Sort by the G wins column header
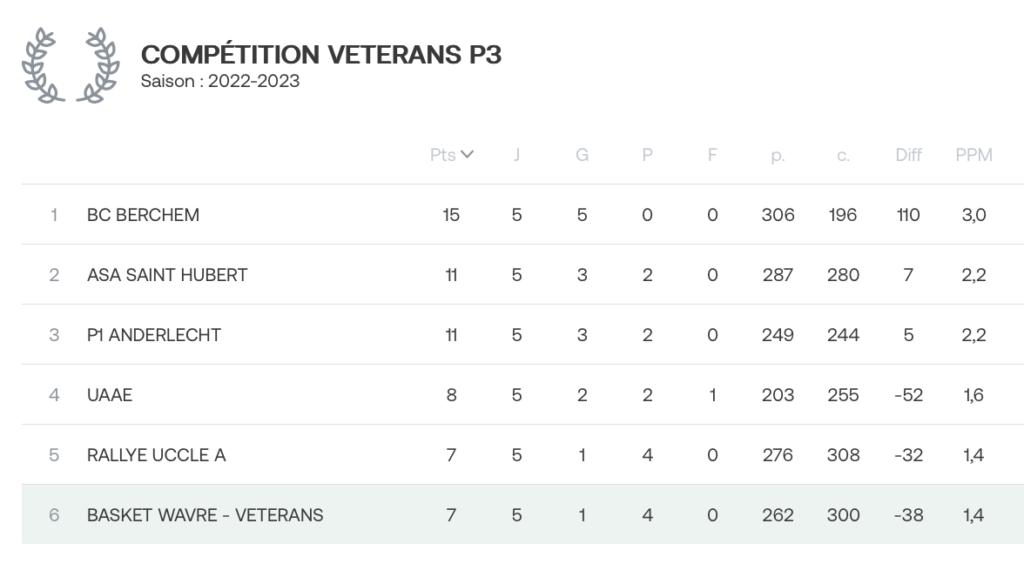Viewport: 1024px width, 570px height. tap(582, 155)
